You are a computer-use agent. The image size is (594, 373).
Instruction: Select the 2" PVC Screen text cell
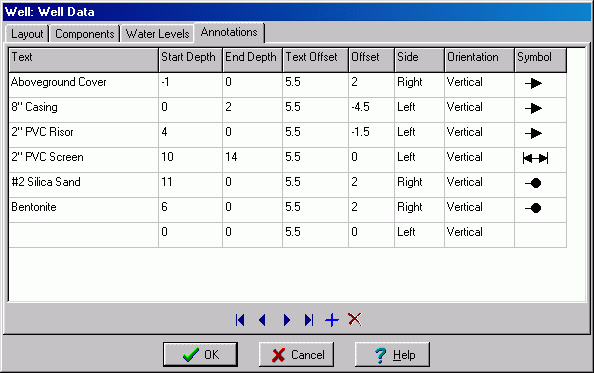tap(83, 160)
